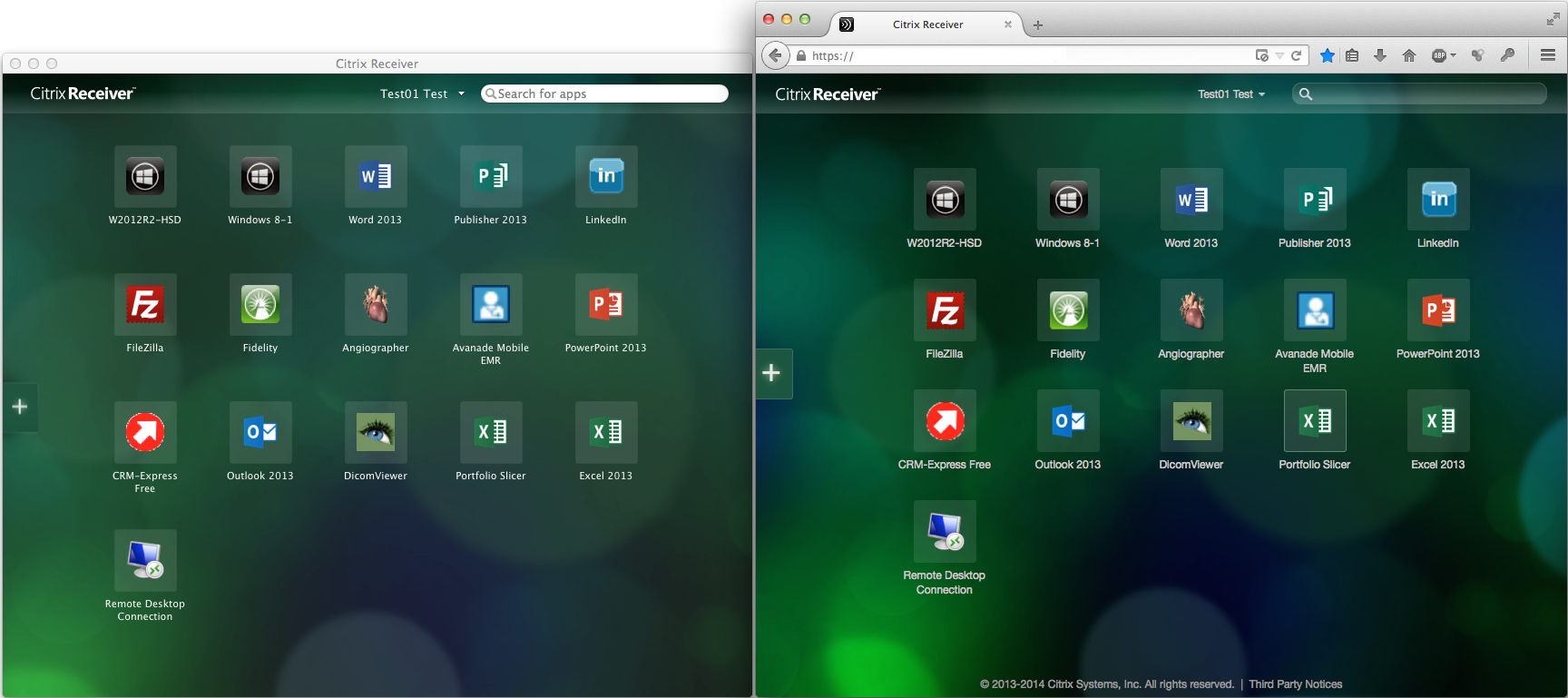This screenshot has width=1568, height=698.
Task: Expand the Test01 Test user menu in the browser page
Action: 1230,94
